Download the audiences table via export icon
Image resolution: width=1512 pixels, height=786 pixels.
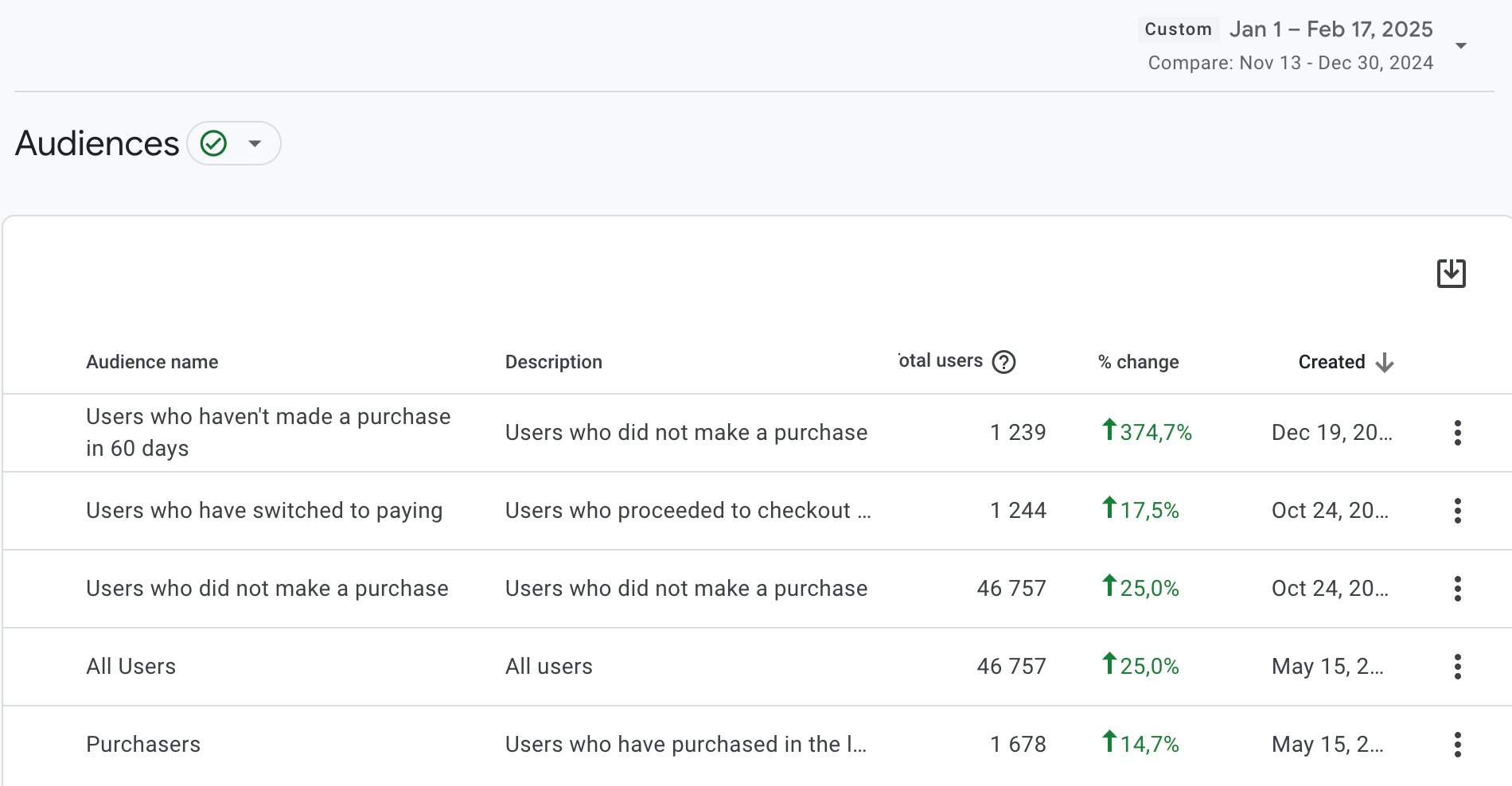1452,274
